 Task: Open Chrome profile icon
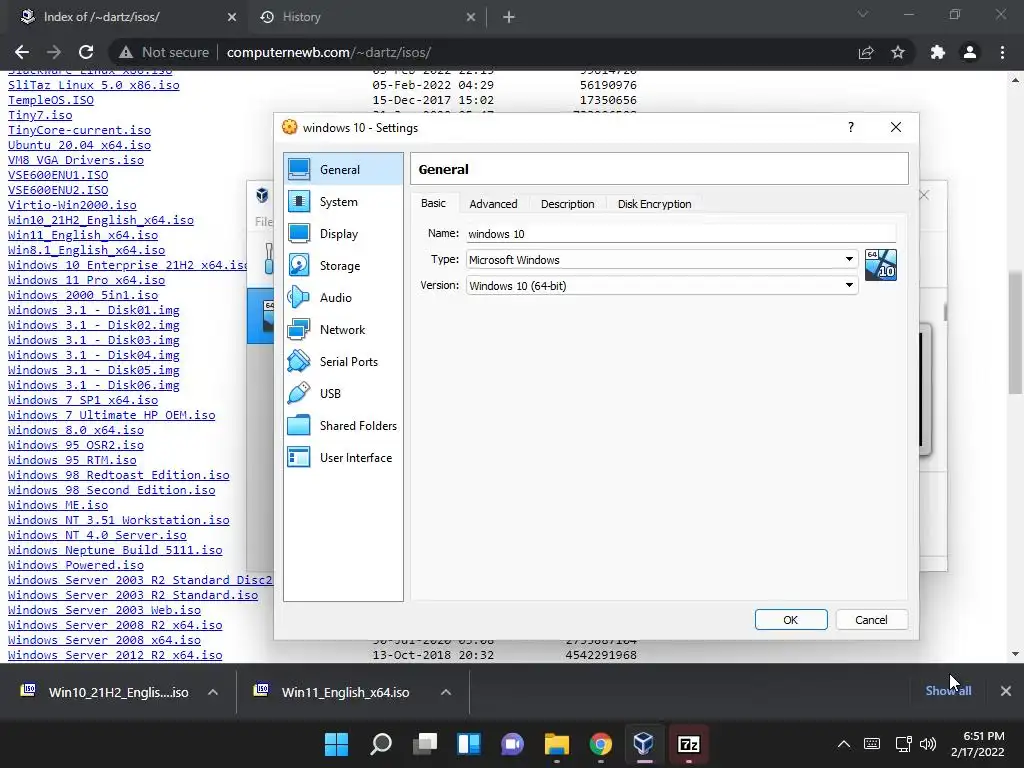tap(970, 52)
